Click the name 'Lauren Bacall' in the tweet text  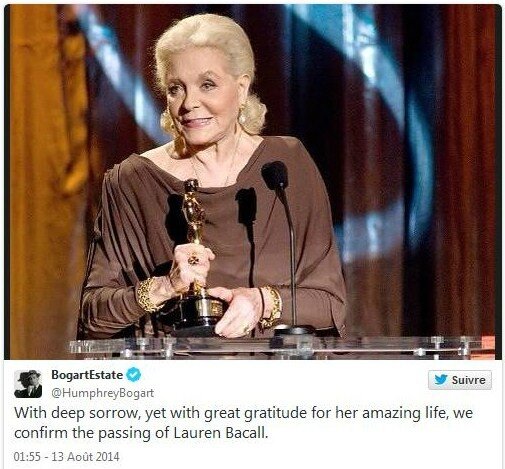[221, 433]
